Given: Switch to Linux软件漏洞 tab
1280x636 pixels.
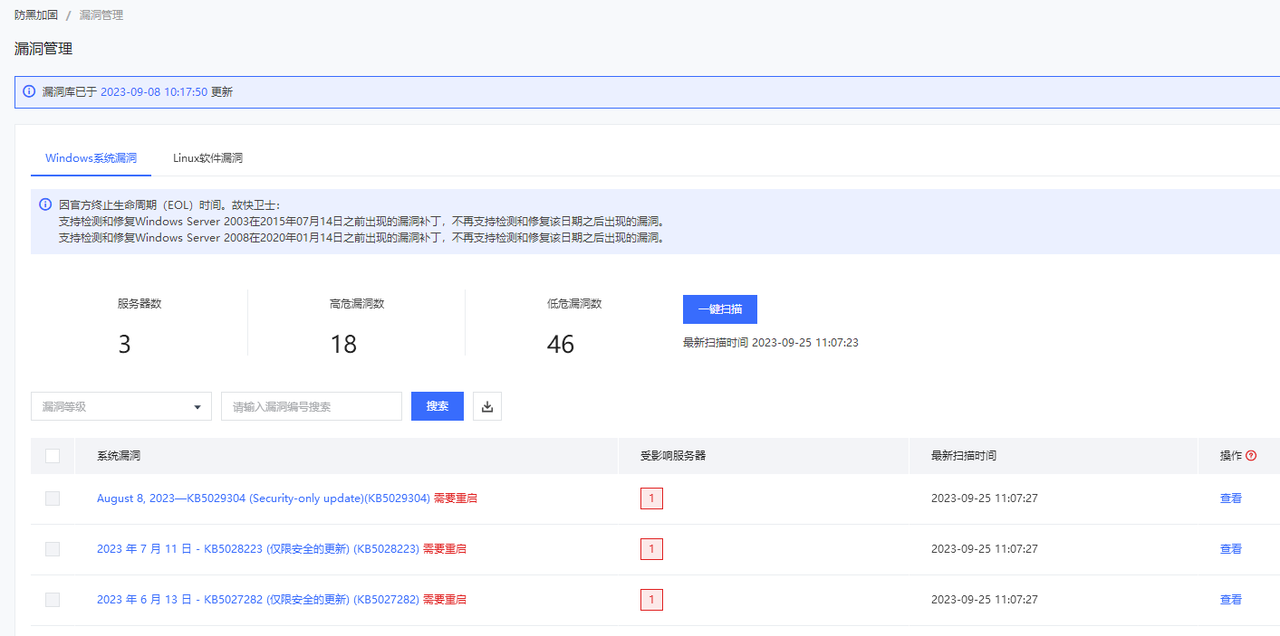Looking at the screenshot, I should pyautogui.click(x=207, y=158).
